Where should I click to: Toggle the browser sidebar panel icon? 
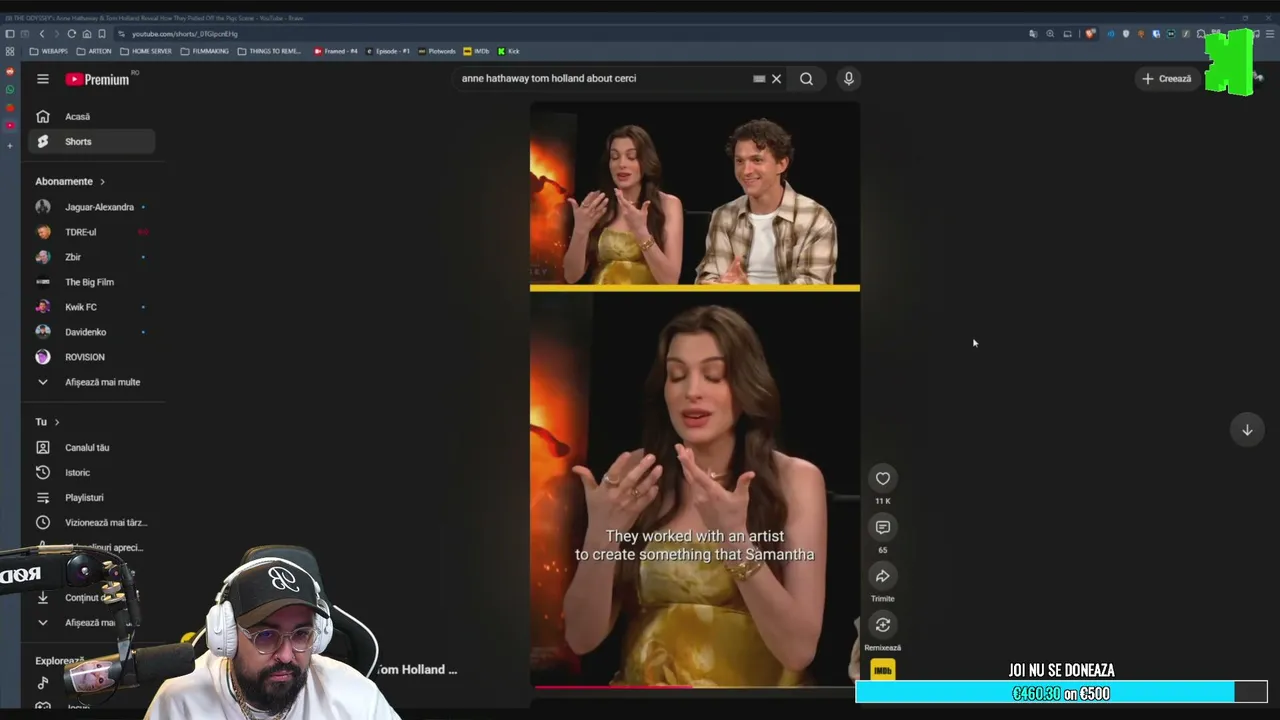10,34
